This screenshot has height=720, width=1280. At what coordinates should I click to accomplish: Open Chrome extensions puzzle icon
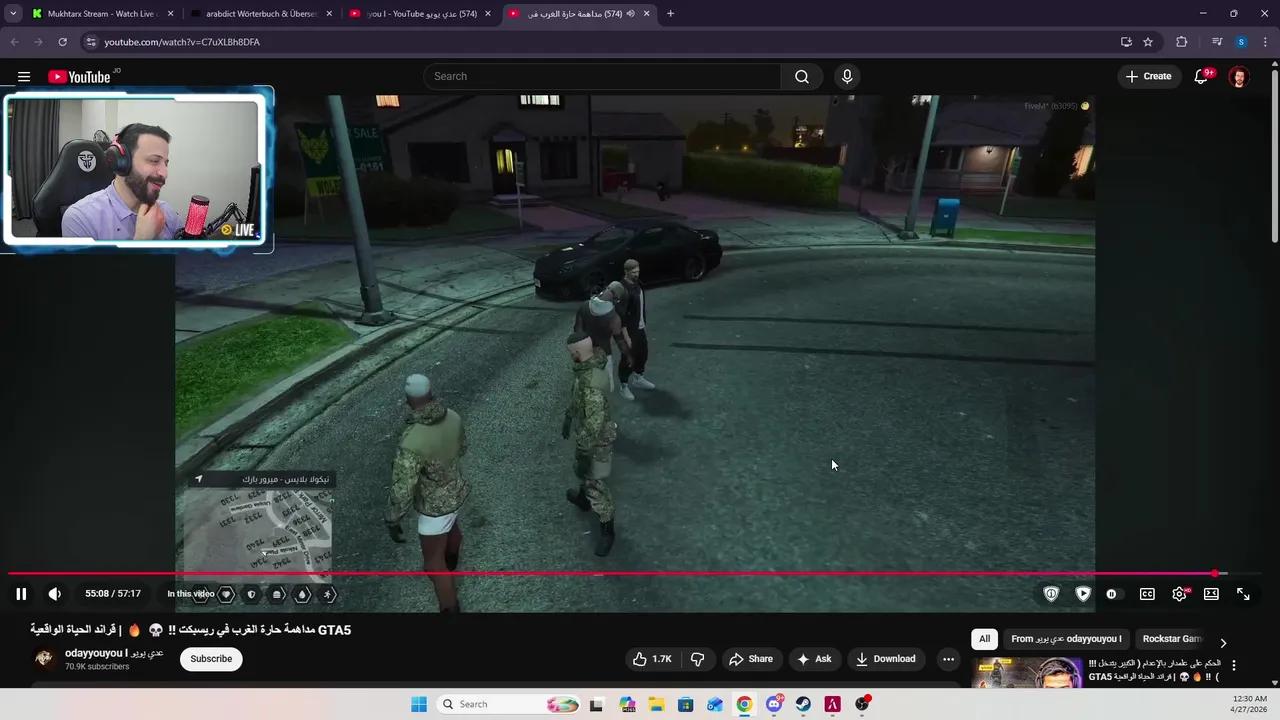[1182, 42]
